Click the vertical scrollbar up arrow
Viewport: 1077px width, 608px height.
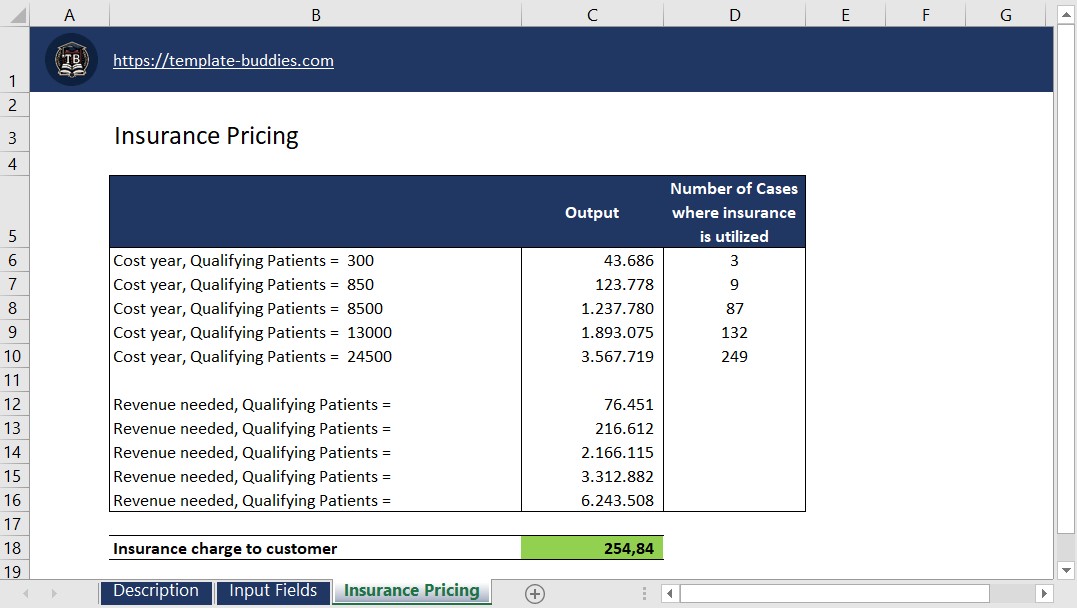click(x=1066, y=13)
